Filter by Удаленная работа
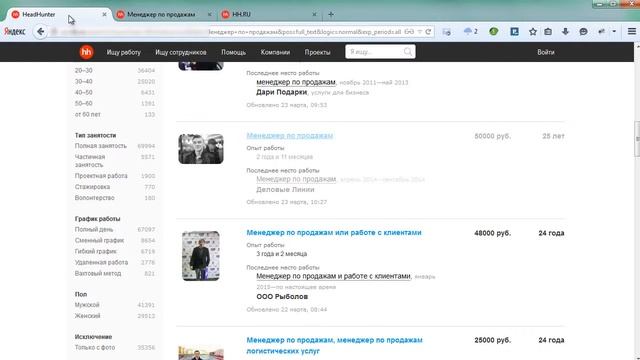Image resolution: width=640 pixels, height=360 pixels. (101, 263)
